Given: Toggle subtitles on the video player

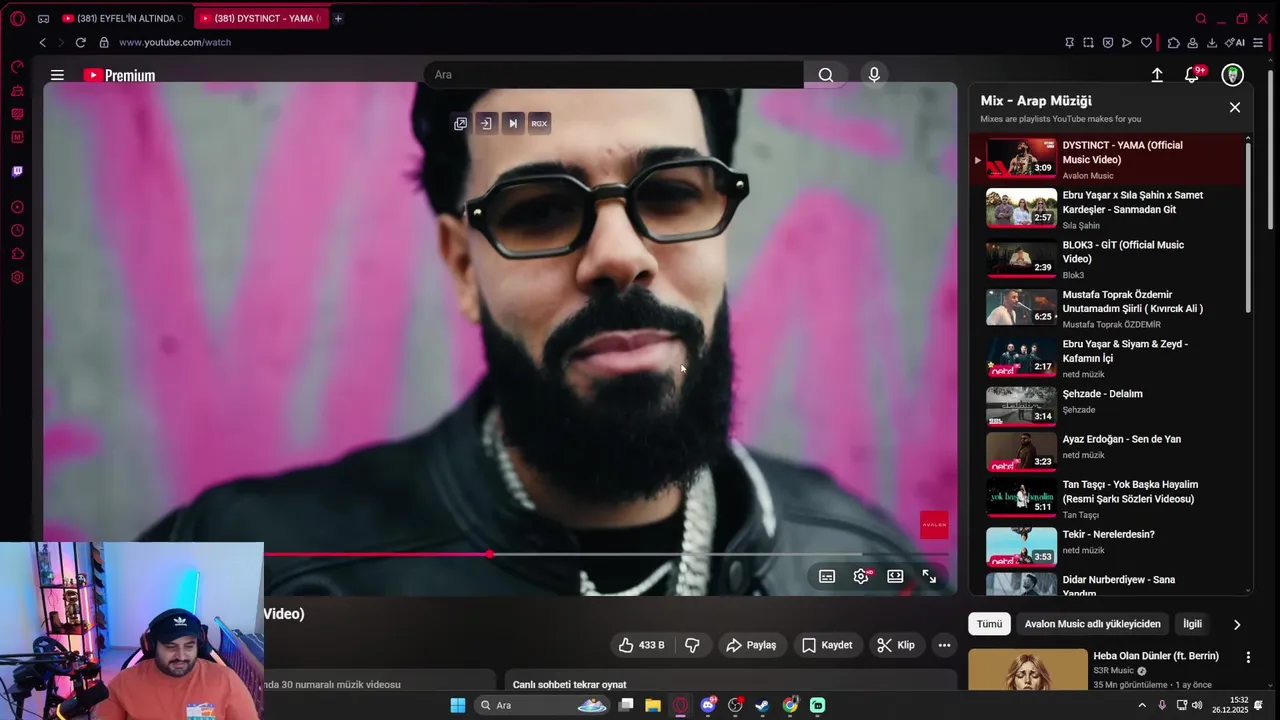Looking at the screenshot, I should point(827,577).
